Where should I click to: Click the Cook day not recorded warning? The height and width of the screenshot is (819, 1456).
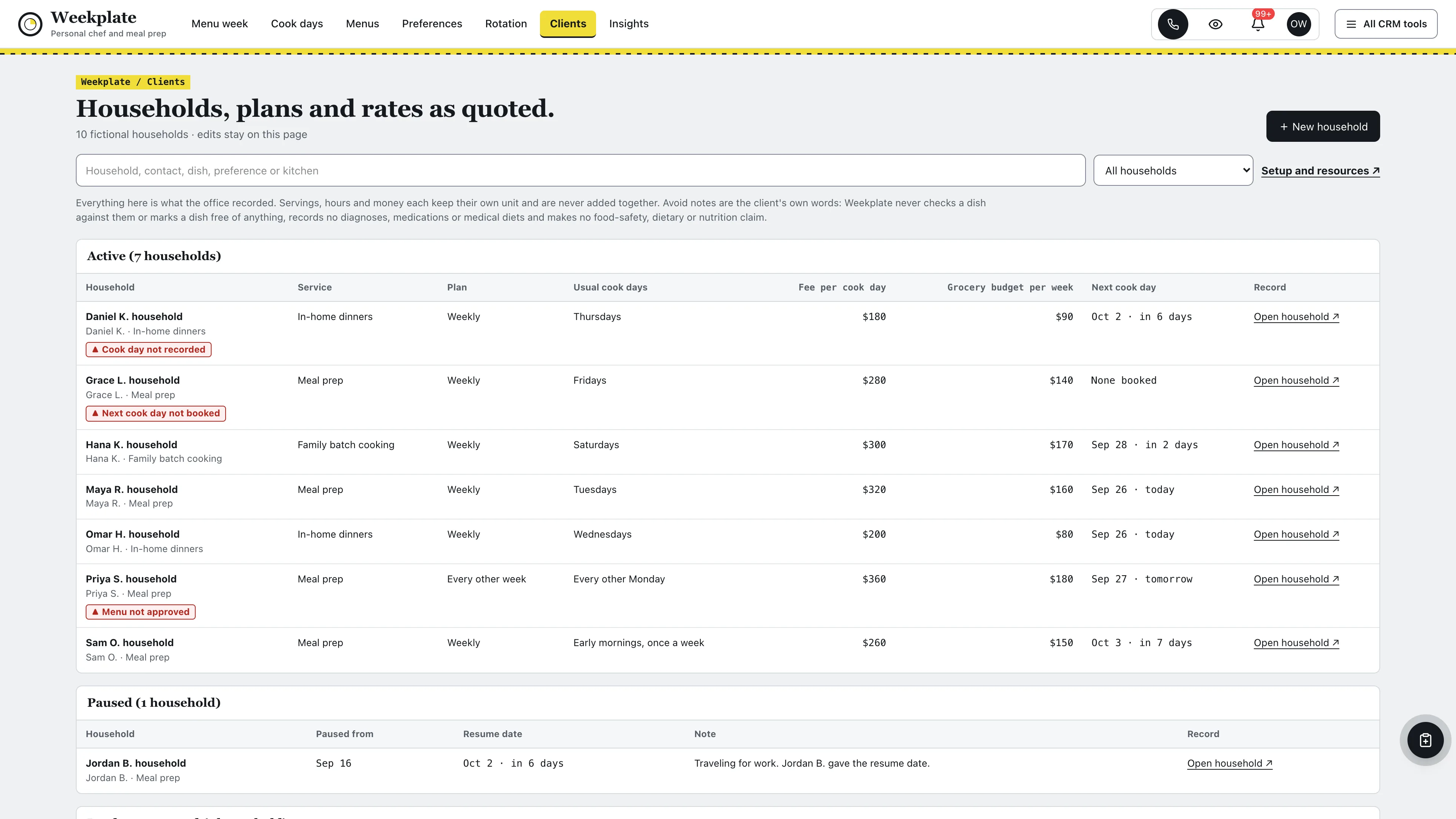coord(149,349)
